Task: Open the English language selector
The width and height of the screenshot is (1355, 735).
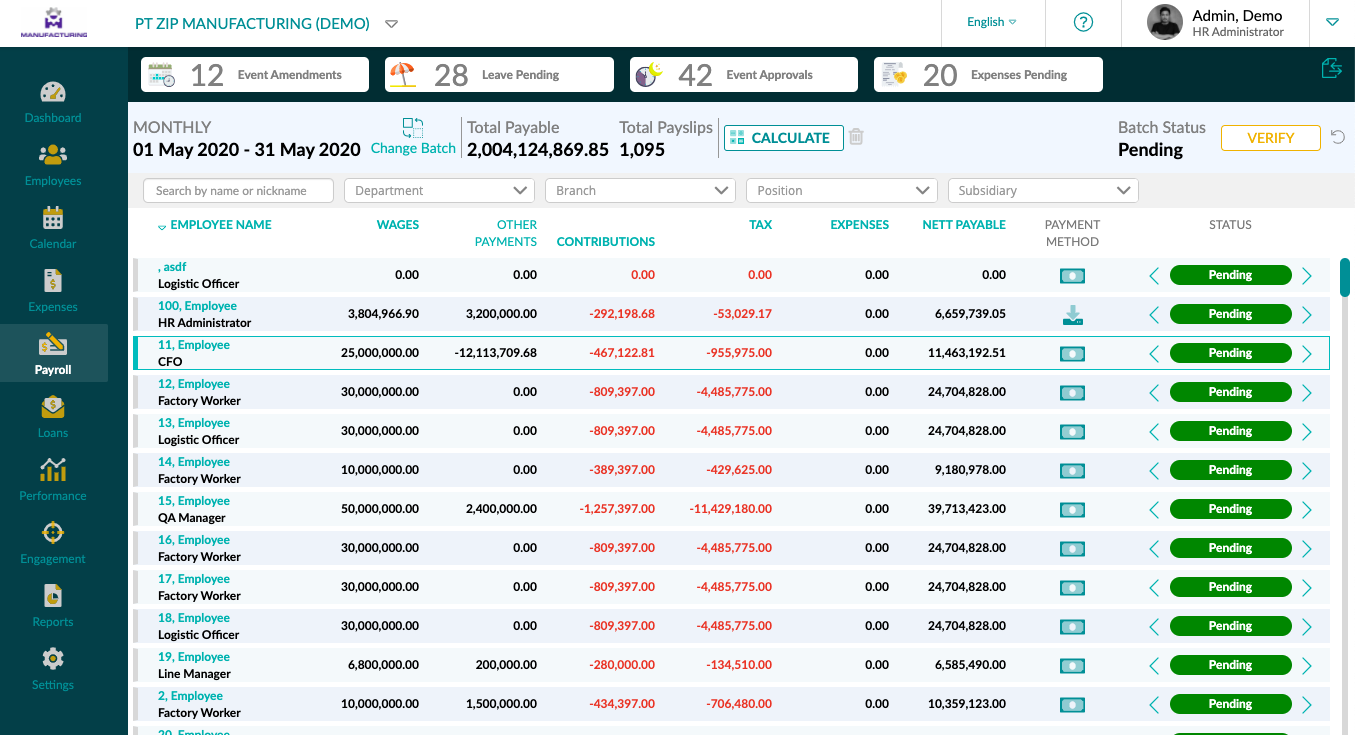Action: [x=991, y=22]
